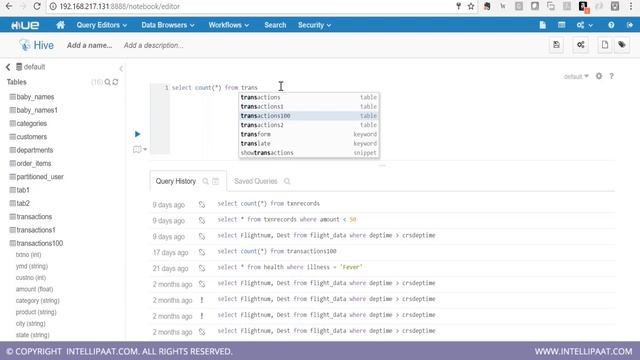
Task: Open the editor help question mark
Action: (x=611, y=76)
